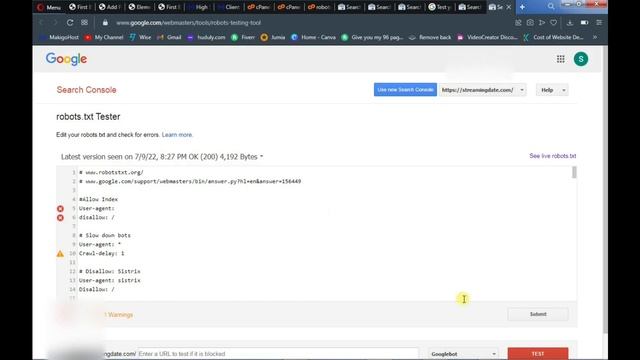Expand the Help dropdown
The image size is (640, 360).
pyautogui.click(x=552, y=90)
